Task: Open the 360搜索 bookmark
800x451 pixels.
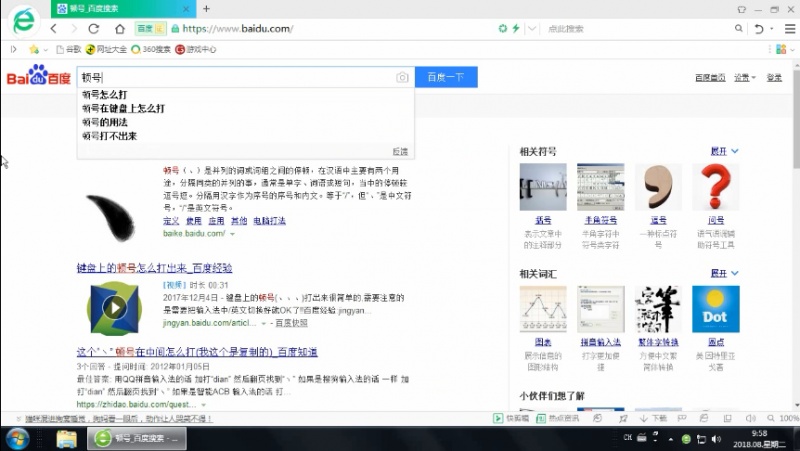Action: tap(151, 49)
